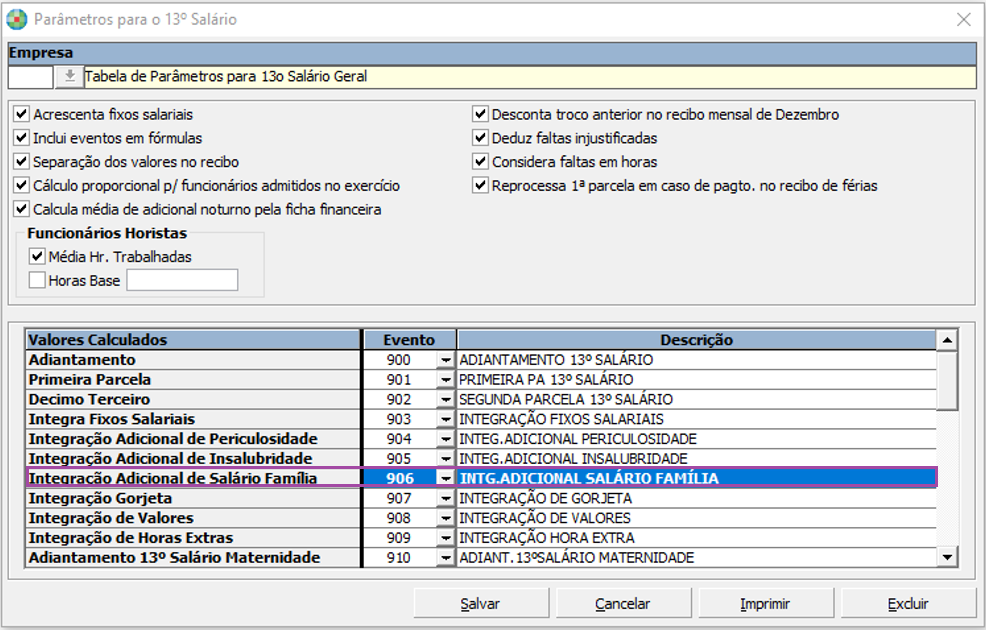986x631 pixels.
Task: Click the table scrollbar up arrow
Action: click(x=947, y=340)
